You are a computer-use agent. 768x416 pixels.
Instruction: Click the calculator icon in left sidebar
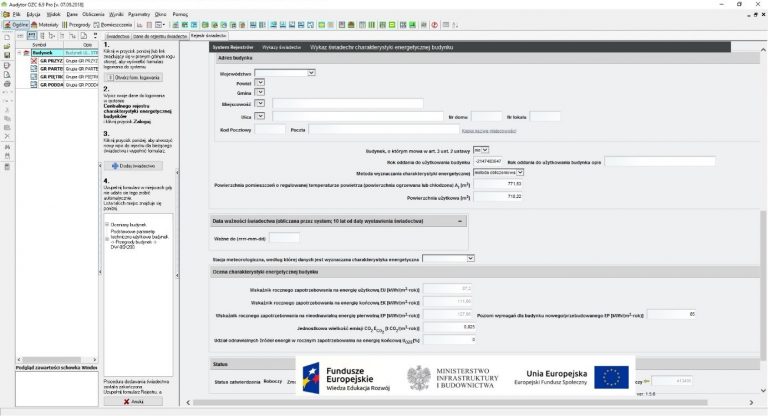(x=7, y=167)
